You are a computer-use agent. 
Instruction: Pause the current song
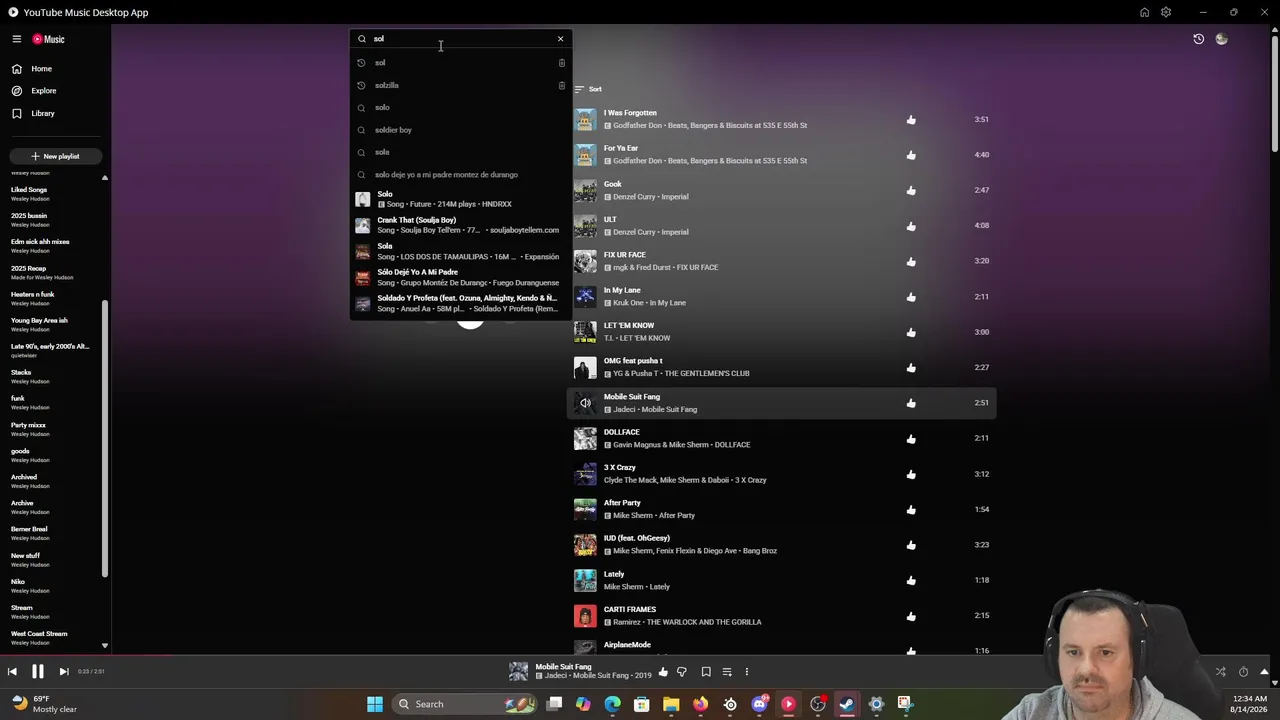(x=37, y=672)
